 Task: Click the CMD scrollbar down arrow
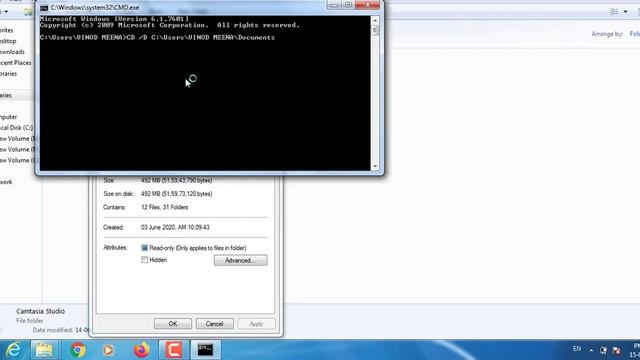click(x=375, y=166)
